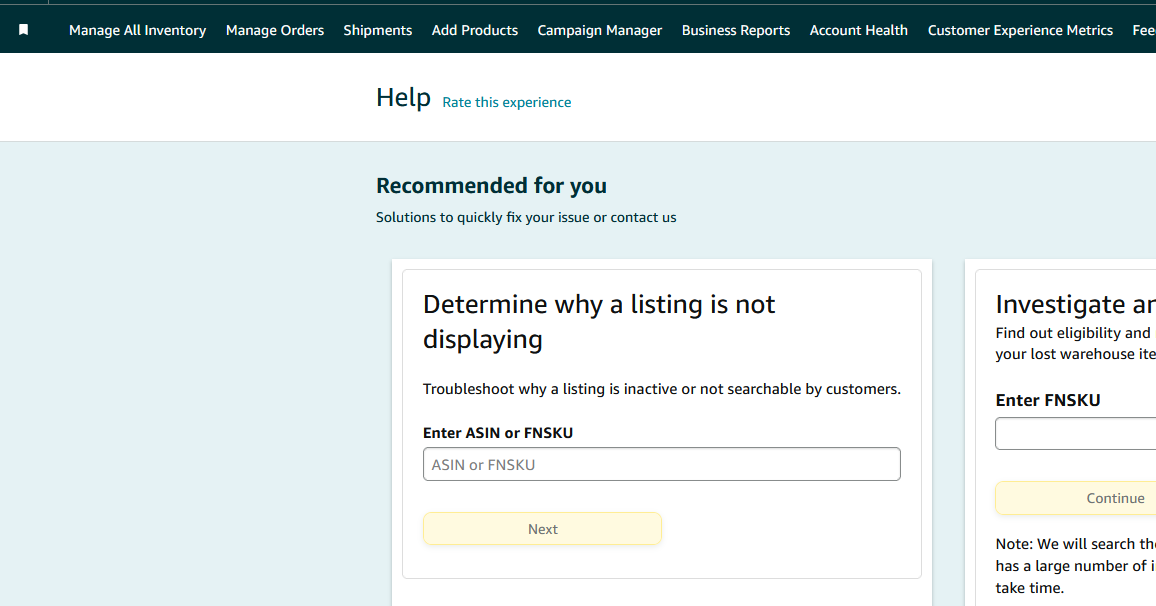Focus the Enter FNSKU input field
1156x606 pixels.
(x=1076, y=433)
